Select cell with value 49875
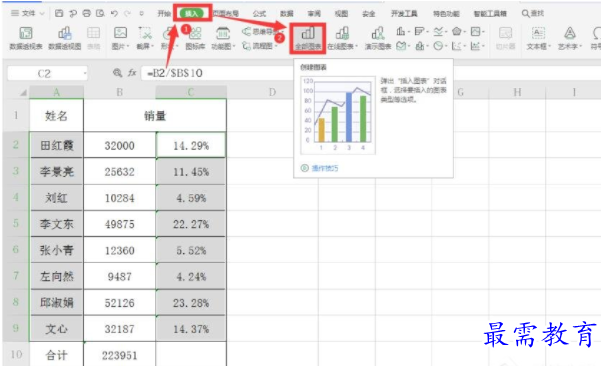 pyautogui.click(x=120, y=224)
